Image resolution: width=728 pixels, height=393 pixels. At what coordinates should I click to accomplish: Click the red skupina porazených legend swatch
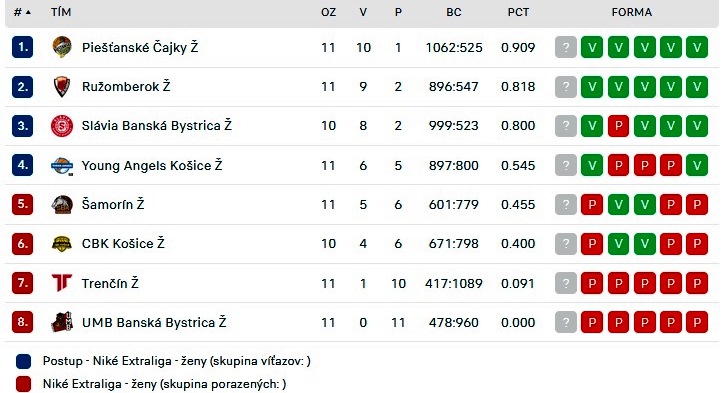[x=23, y=384]
